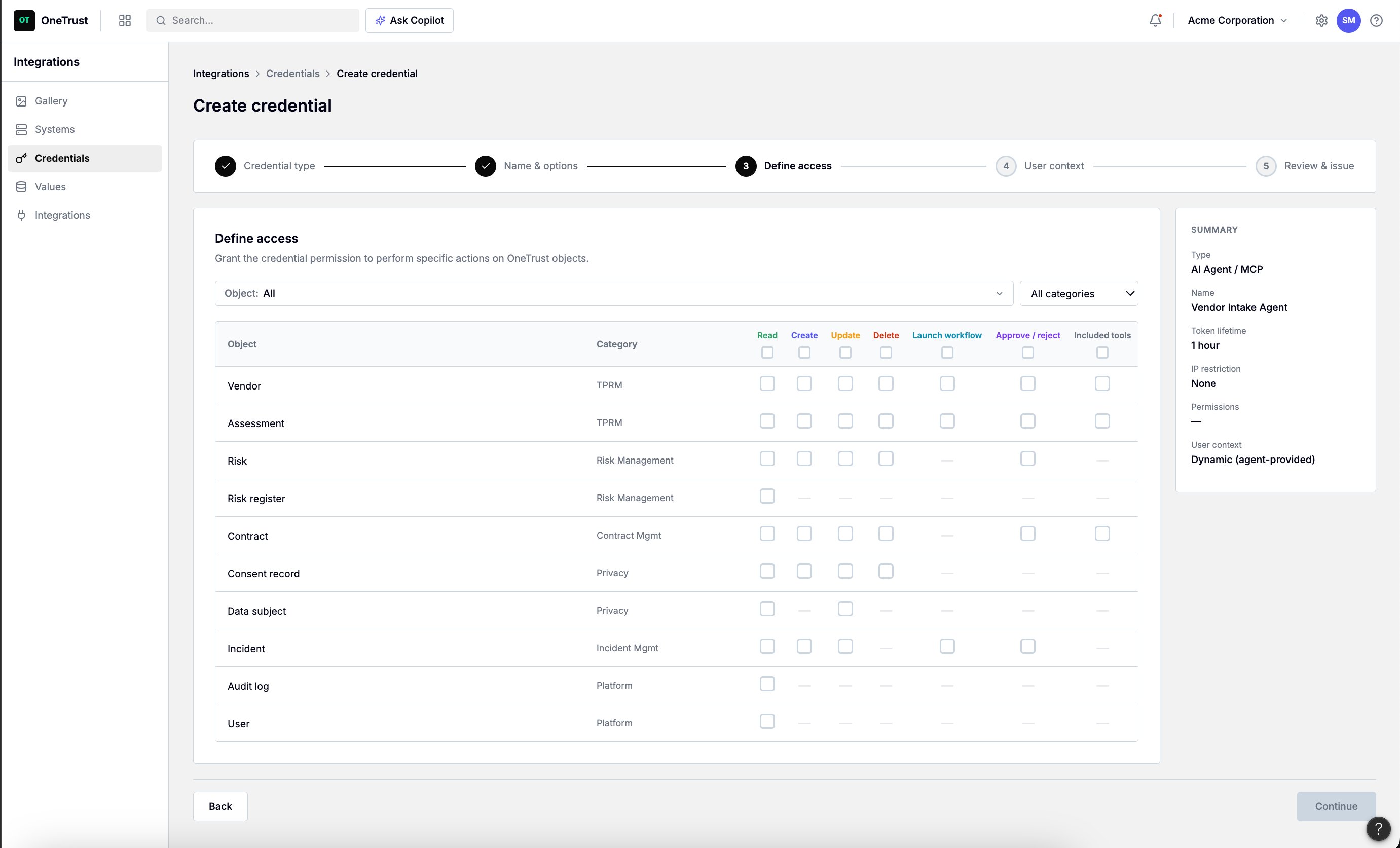This screenshot has width=1400, height=848.
Task: Toggle the Approve / reject header checkbox
Action: click(1028, 352)
